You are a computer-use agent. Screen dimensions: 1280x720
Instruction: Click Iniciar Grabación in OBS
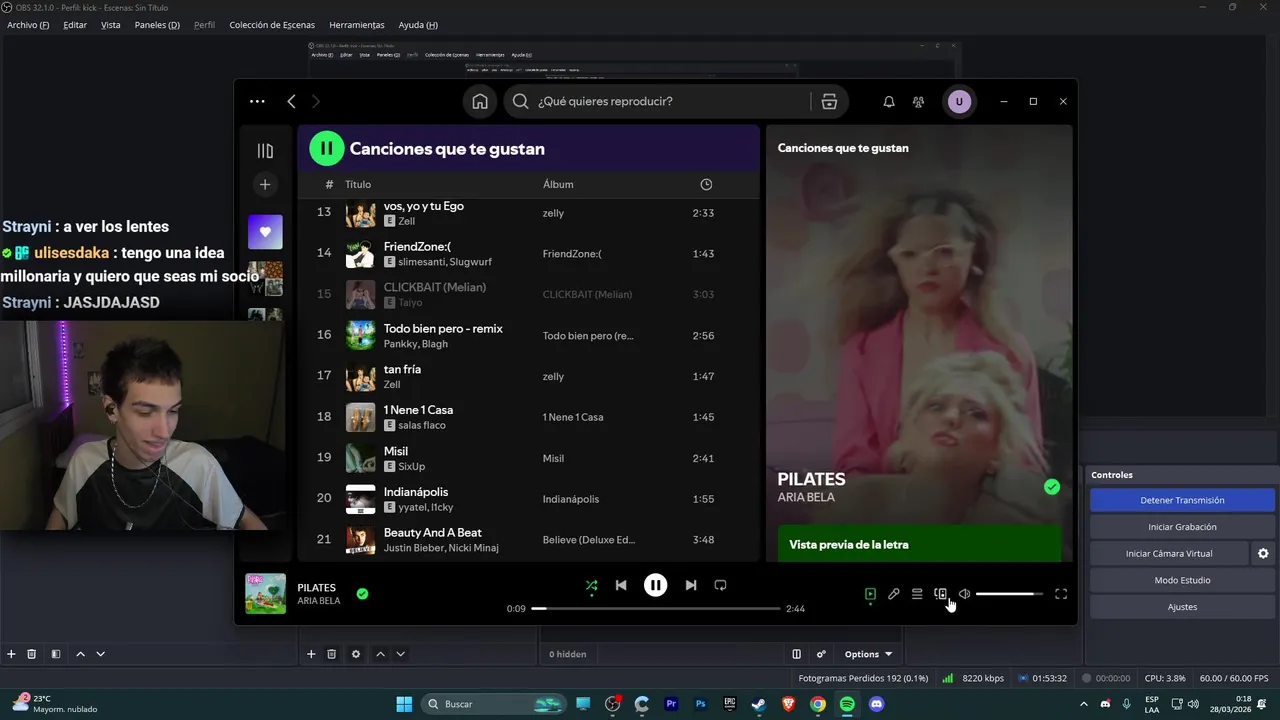pos(1182,527)
